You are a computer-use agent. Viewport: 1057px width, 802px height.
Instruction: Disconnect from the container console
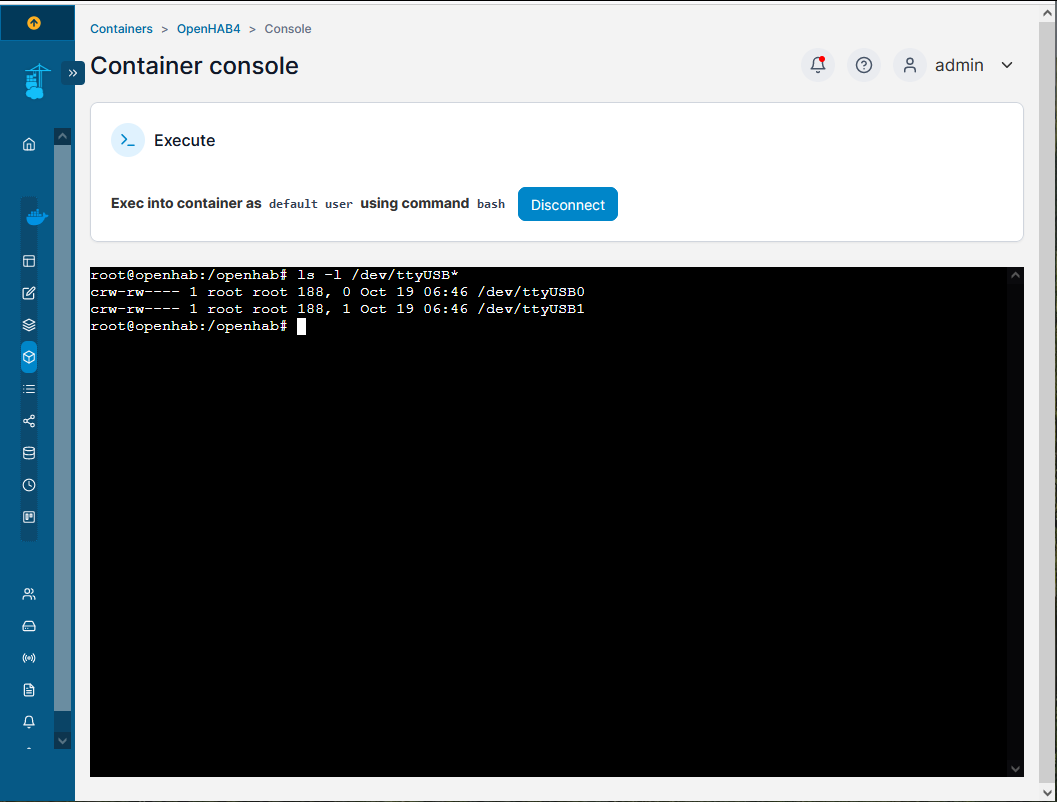(568, 204)
